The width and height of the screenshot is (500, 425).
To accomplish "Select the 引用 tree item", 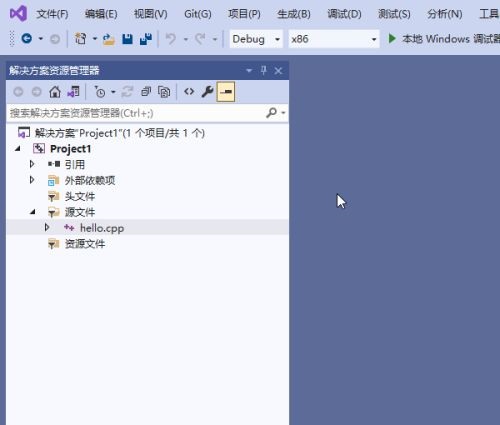I will click(75, 165).
